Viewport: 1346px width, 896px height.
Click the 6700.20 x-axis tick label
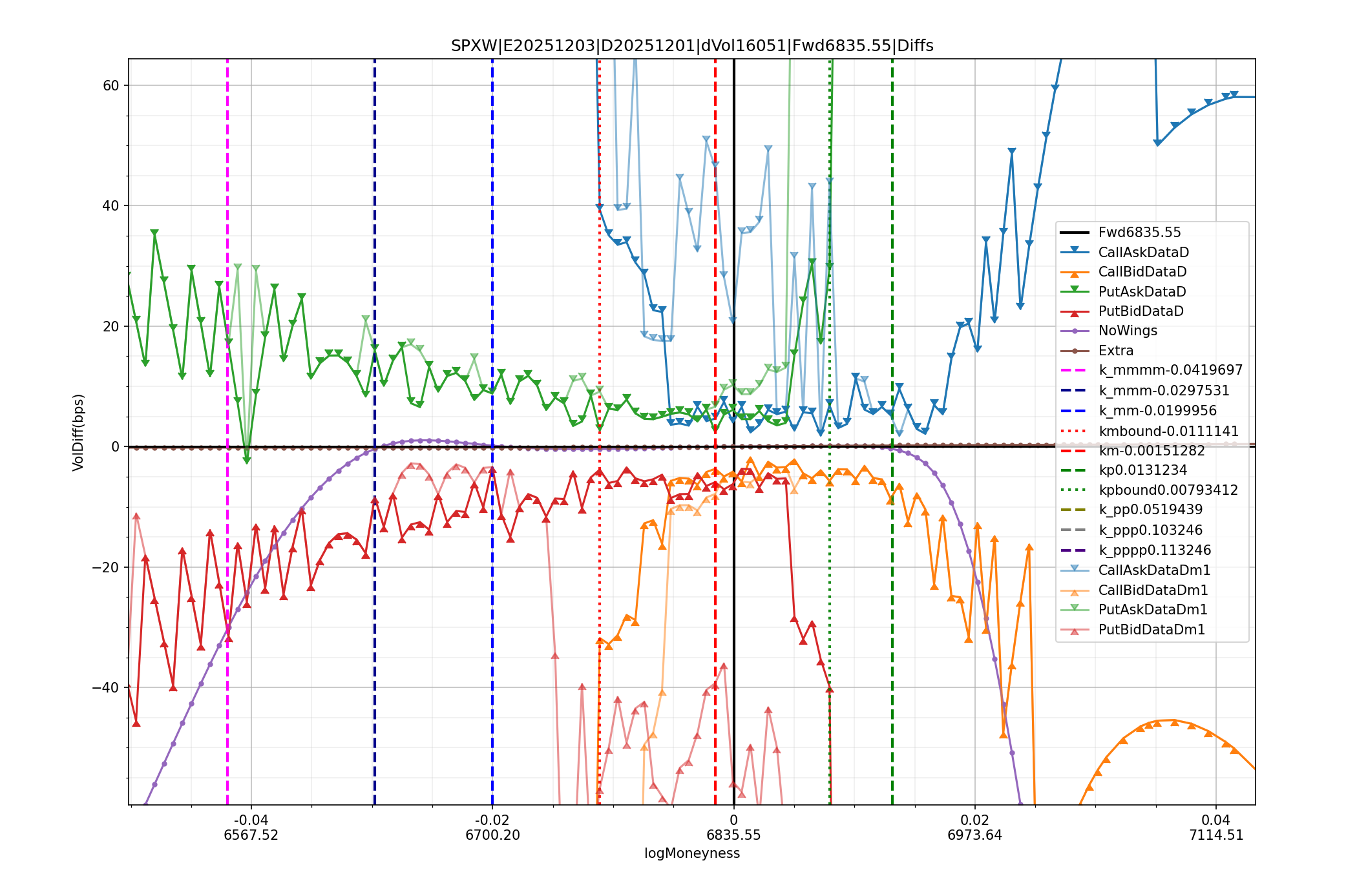pyautogui.click(x=492, y=835)
